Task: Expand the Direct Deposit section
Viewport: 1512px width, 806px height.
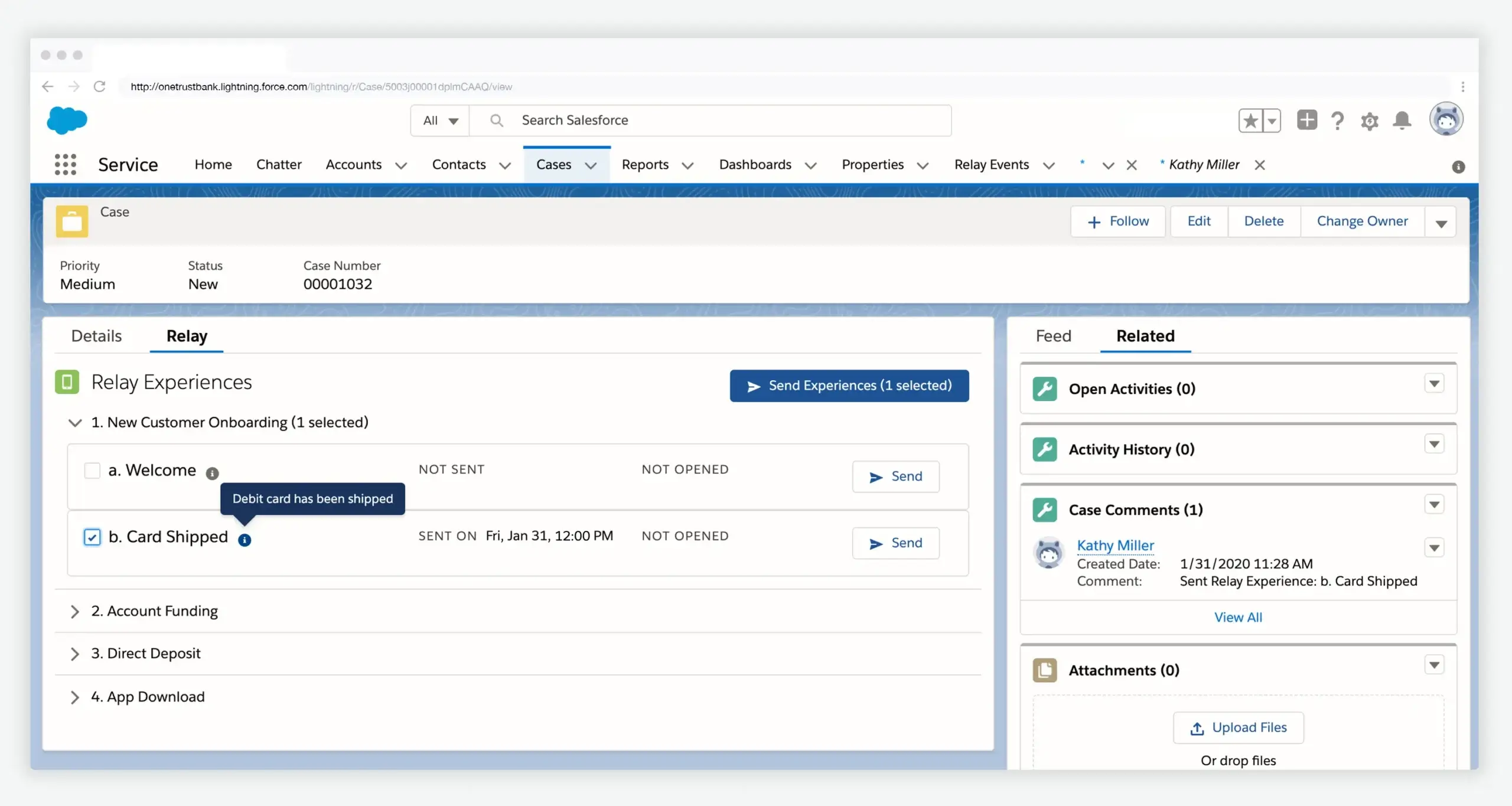Action: (75, 654)
